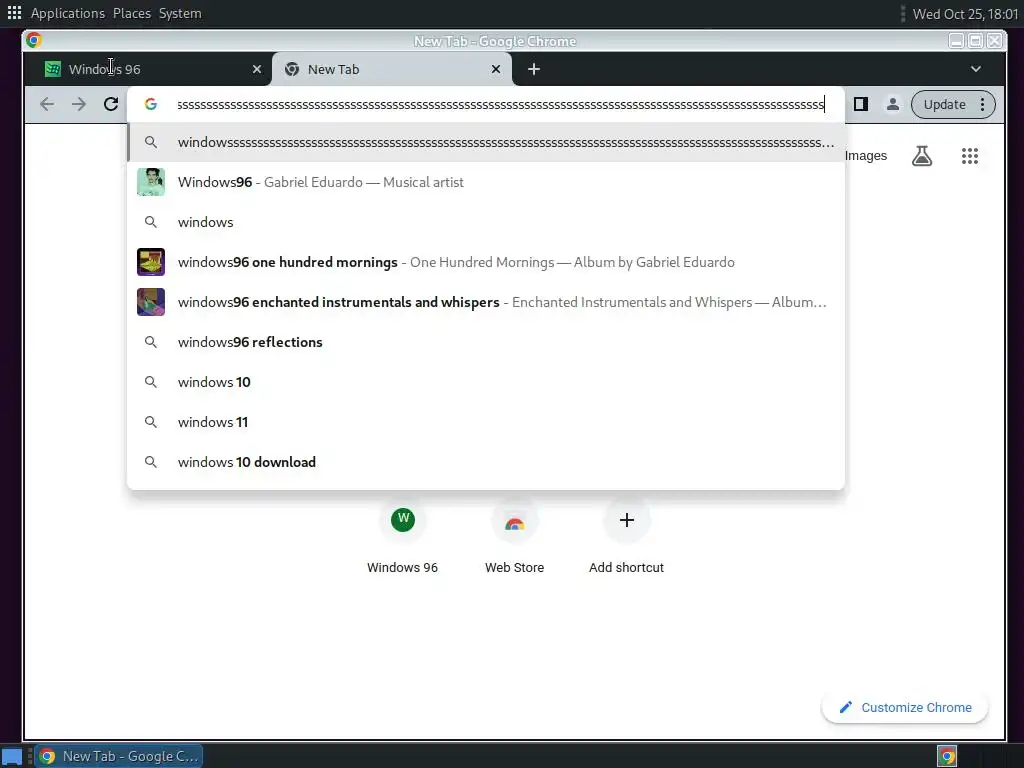Select Enchanted Instrumentals album thumbnail

151,302
